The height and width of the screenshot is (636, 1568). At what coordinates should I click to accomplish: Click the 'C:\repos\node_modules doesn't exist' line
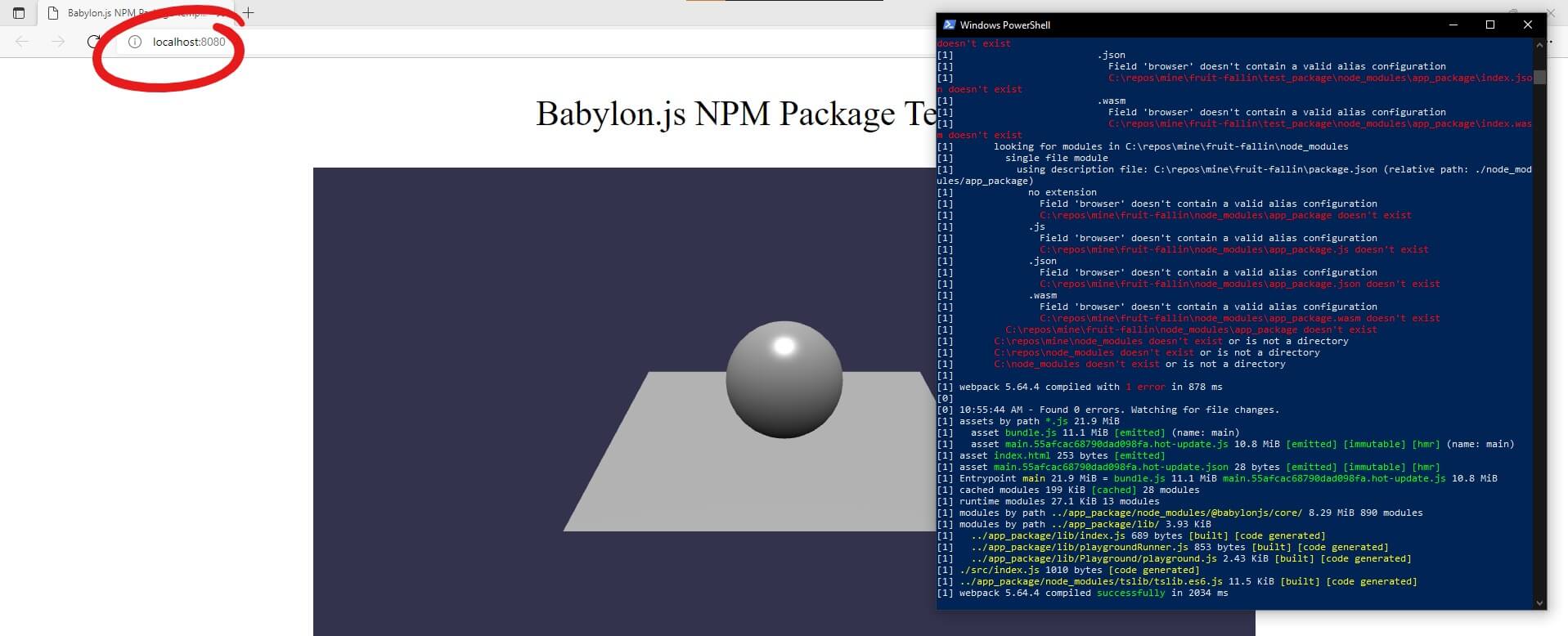pos(1157,352)
